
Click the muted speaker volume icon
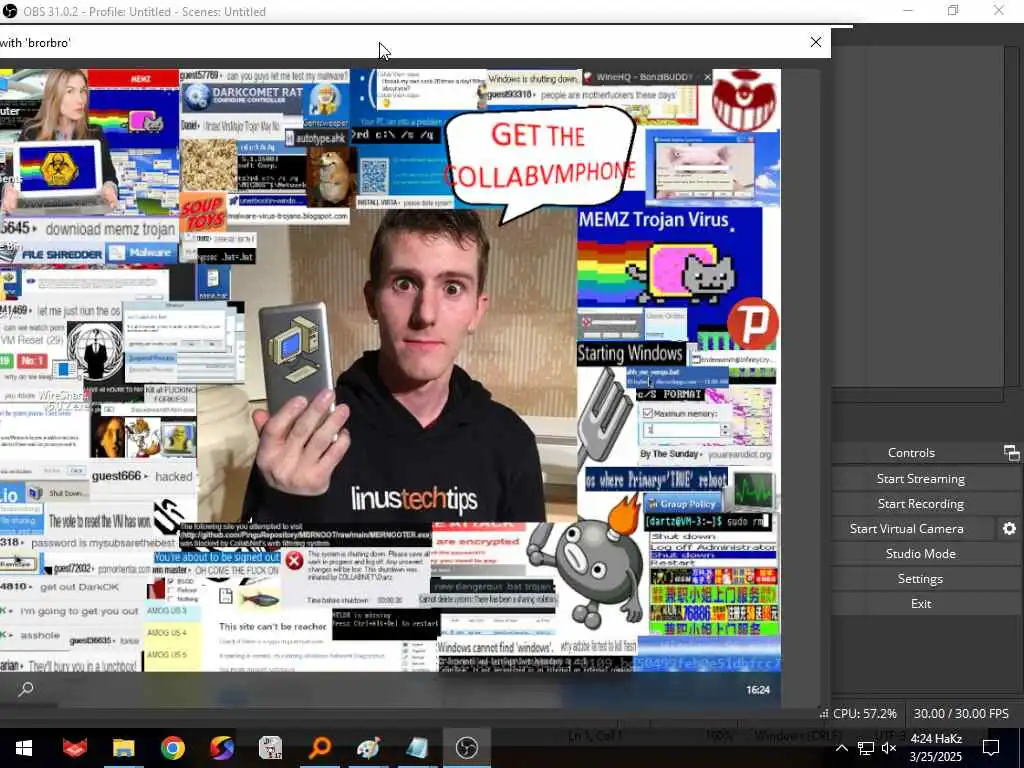click(x=889, y=748)
